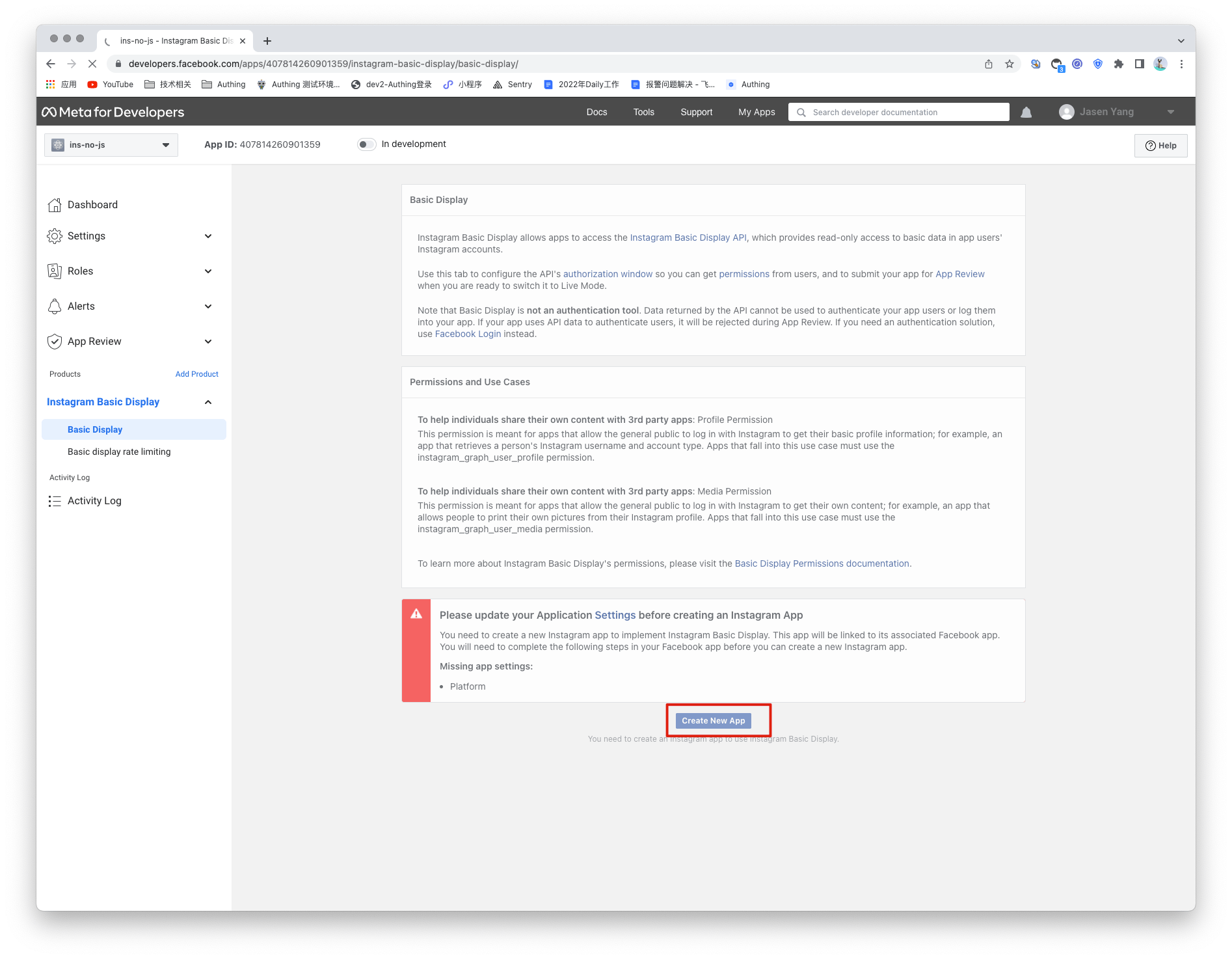Toggle the In development app mode switch
The image size is (1232, 959).
click(366, 144)
